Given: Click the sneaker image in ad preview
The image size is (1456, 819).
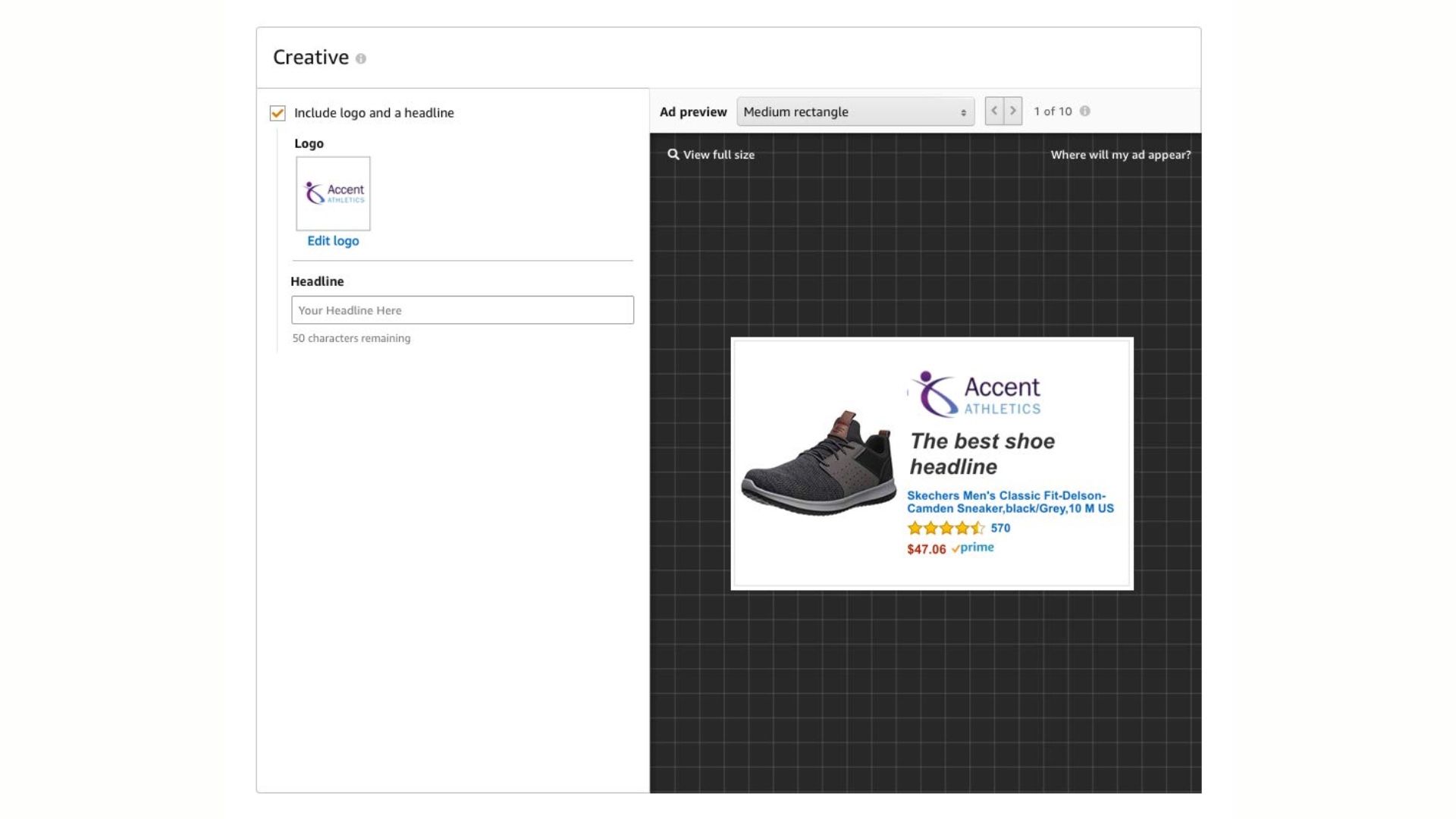Looking at the screenshot, I should point(818,463).
